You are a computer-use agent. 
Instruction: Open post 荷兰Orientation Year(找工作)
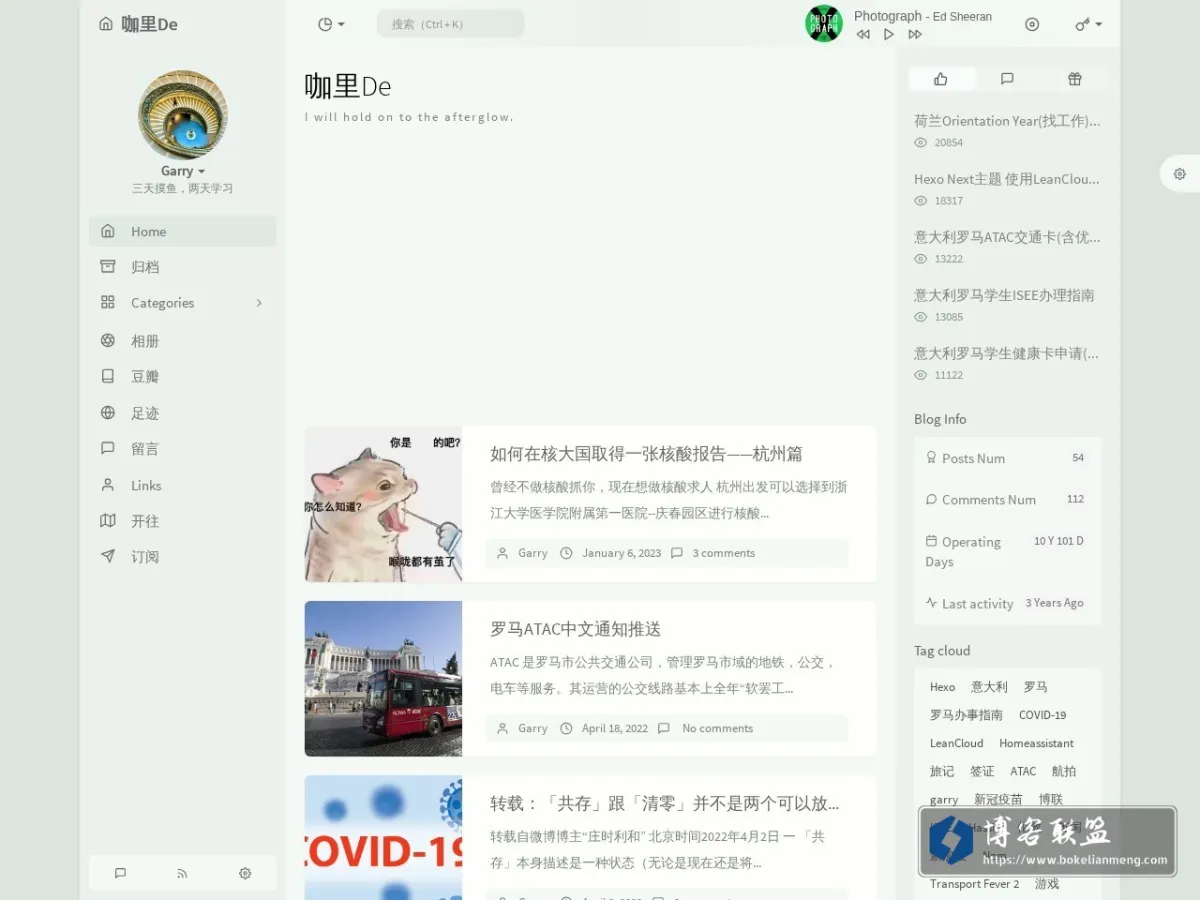(1007, 121)
